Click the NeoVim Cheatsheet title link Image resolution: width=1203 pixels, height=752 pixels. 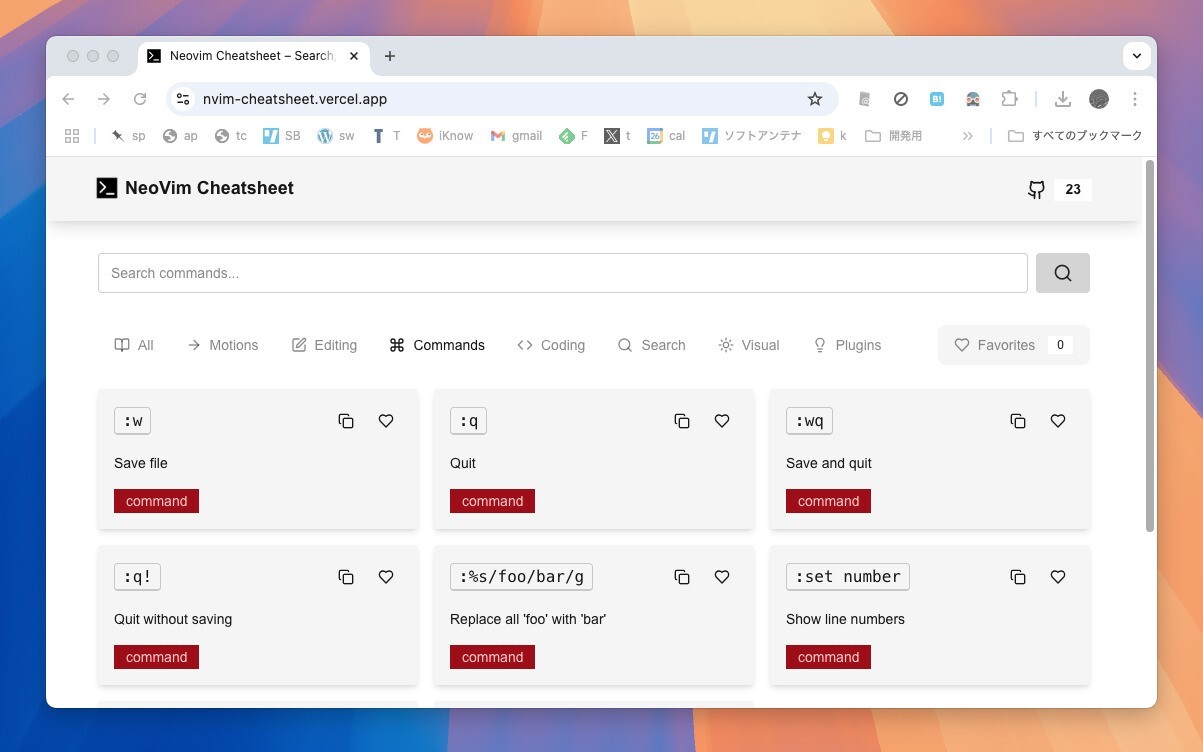[x=209, y=188]
